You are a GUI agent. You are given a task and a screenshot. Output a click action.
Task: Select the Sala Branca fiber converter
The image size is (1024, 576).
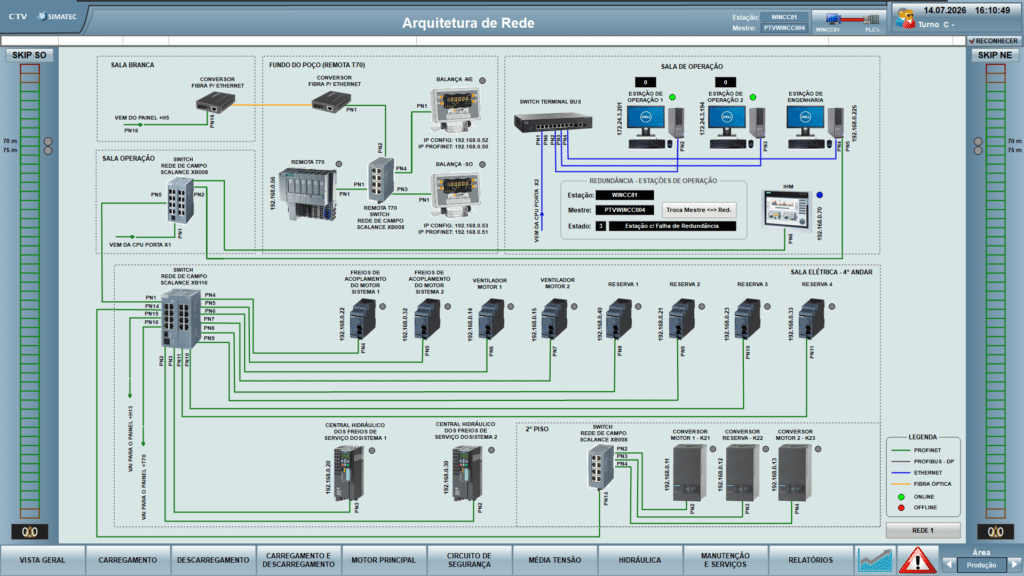(216, 102)
